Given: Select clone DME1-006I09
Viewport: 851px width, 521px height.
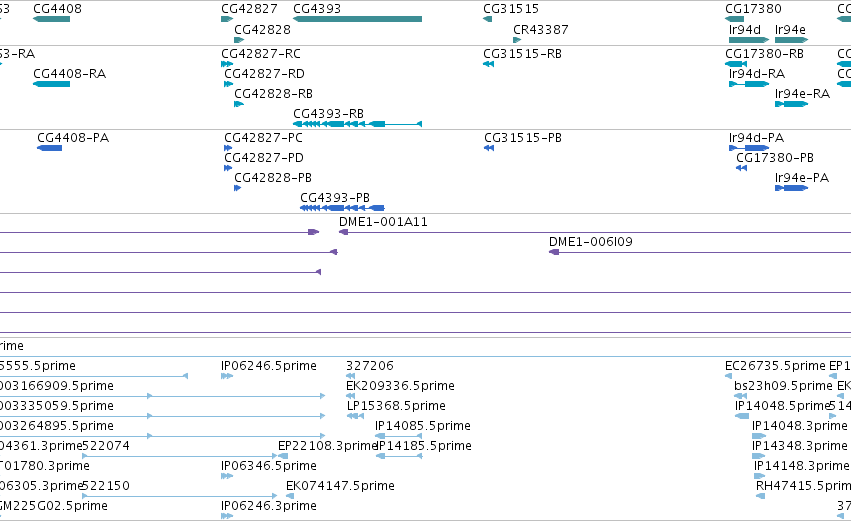Looking at the screenshot, I should click(590, 242).
